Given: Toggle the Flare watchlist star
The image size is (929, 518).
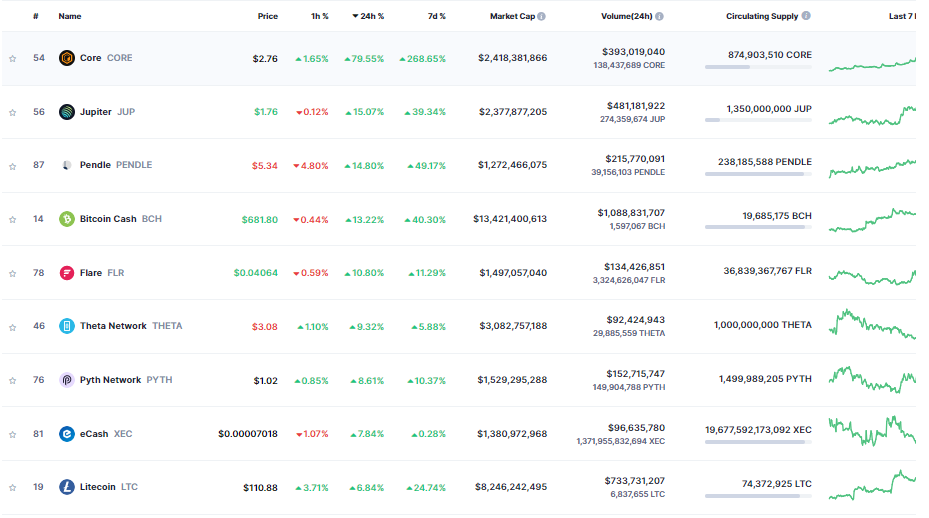Looking at the screenshot, I should pos(12,274).
